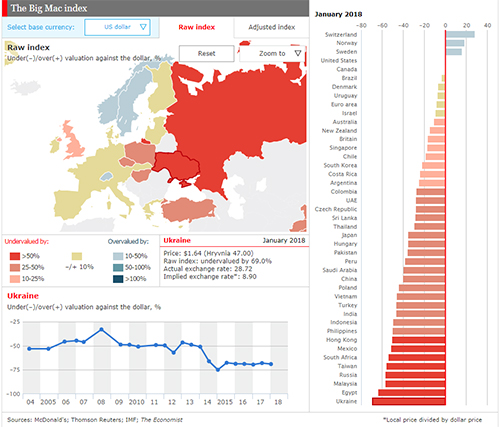Viewport: 500px width, 427px height.
Task: Click the Brazil label in chart
Action: [349, 78]
